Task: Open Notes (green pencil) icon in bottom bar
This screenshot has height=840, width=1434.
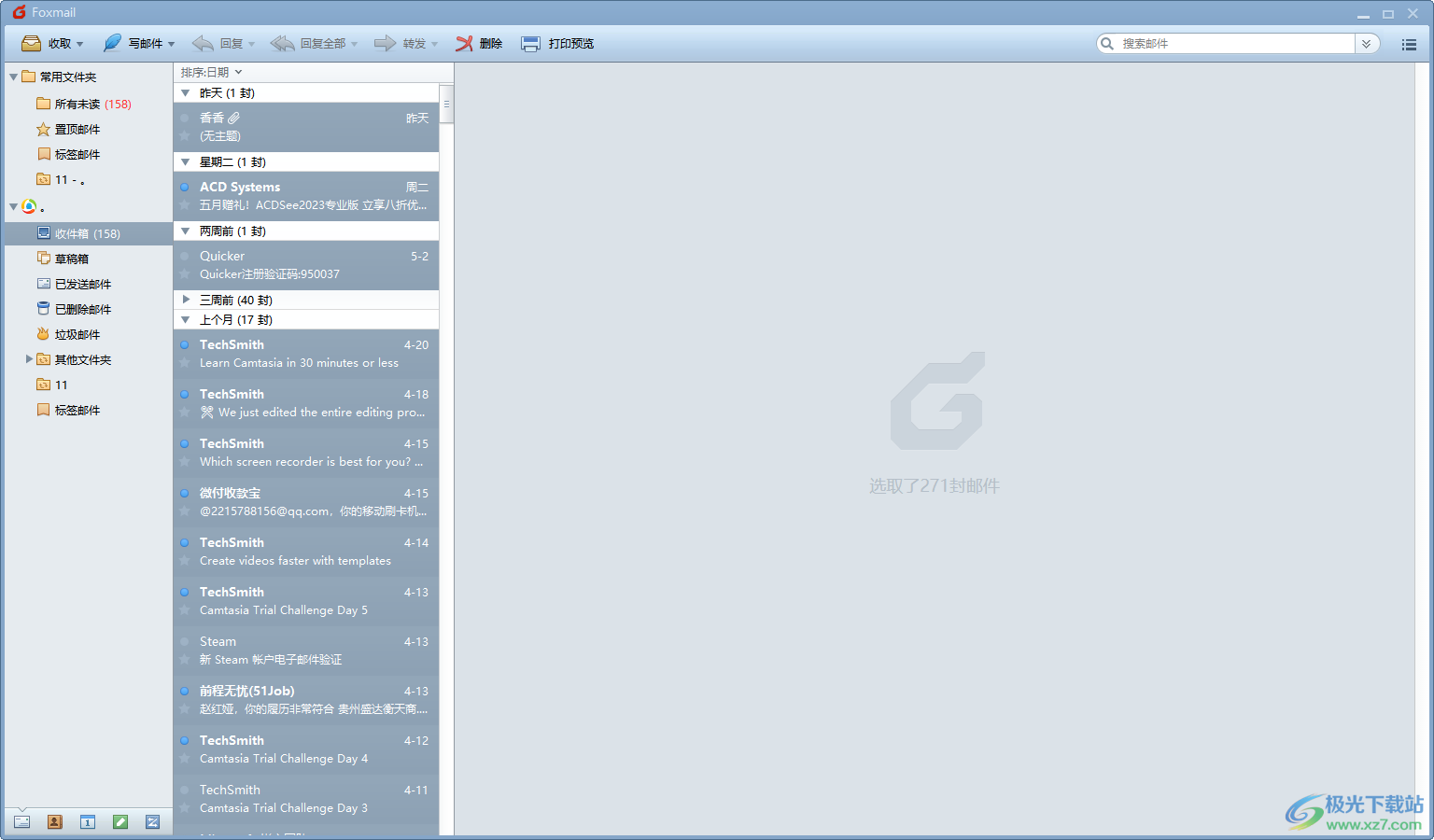Action: point(119,822)
